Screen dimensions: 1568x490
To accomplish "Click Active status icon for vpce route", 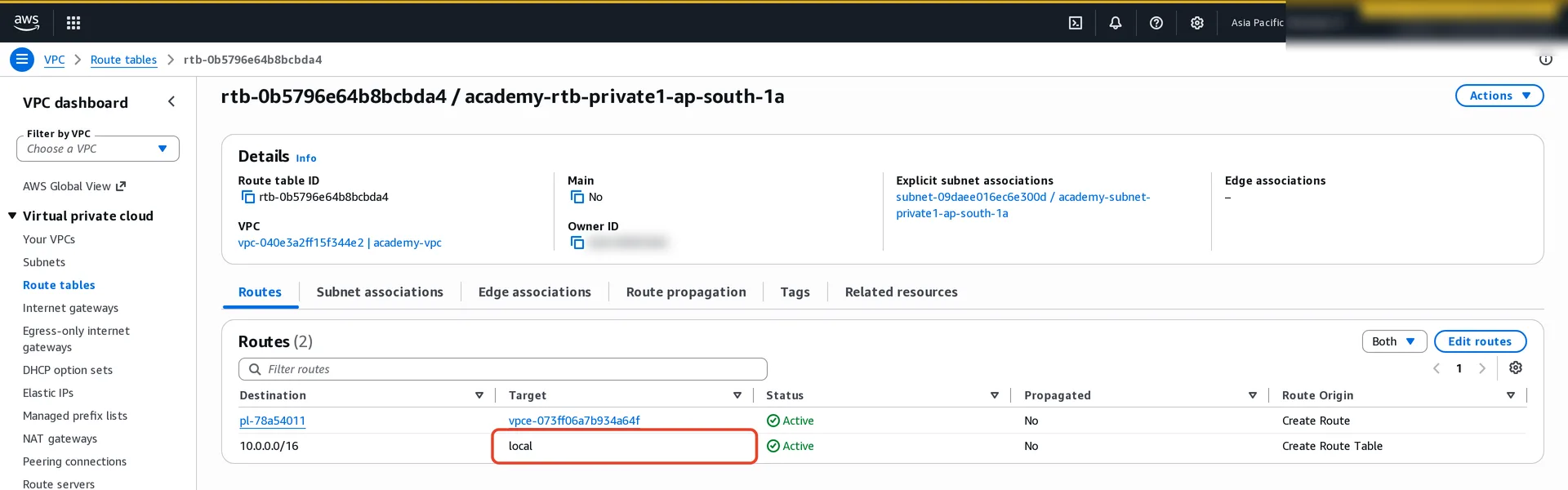I will coord(773,421).
